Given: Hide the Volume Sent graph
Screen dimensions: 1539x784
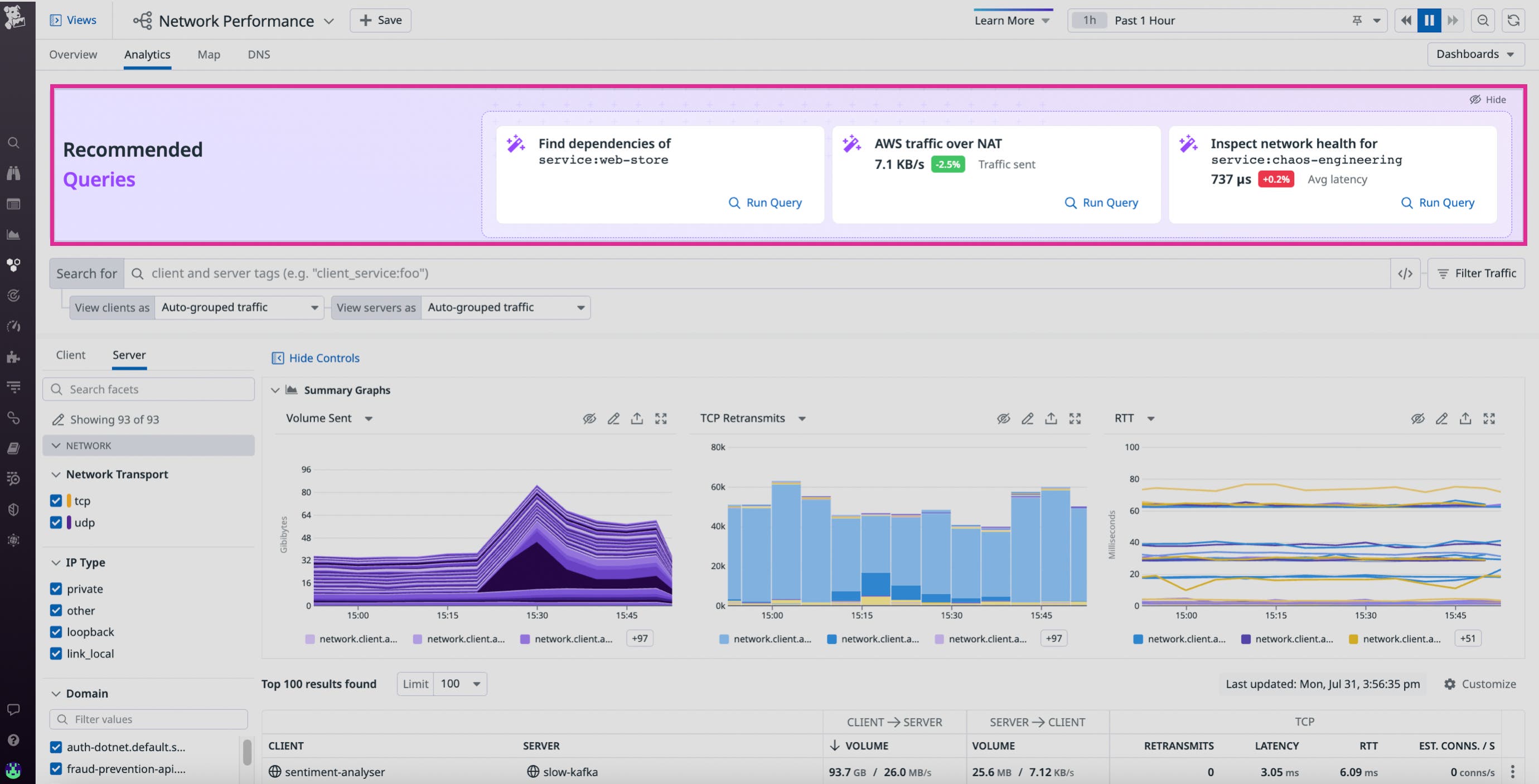Looking at the screenshot, I should click(589, 418).
